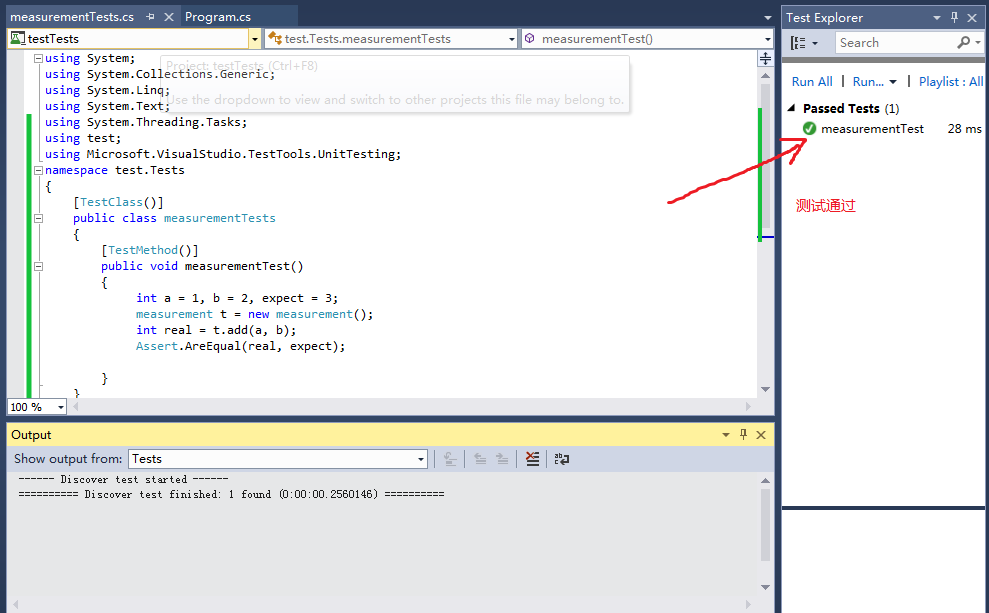
Task: Click the Discover test started output line
Action: click(x=124, y=480)
